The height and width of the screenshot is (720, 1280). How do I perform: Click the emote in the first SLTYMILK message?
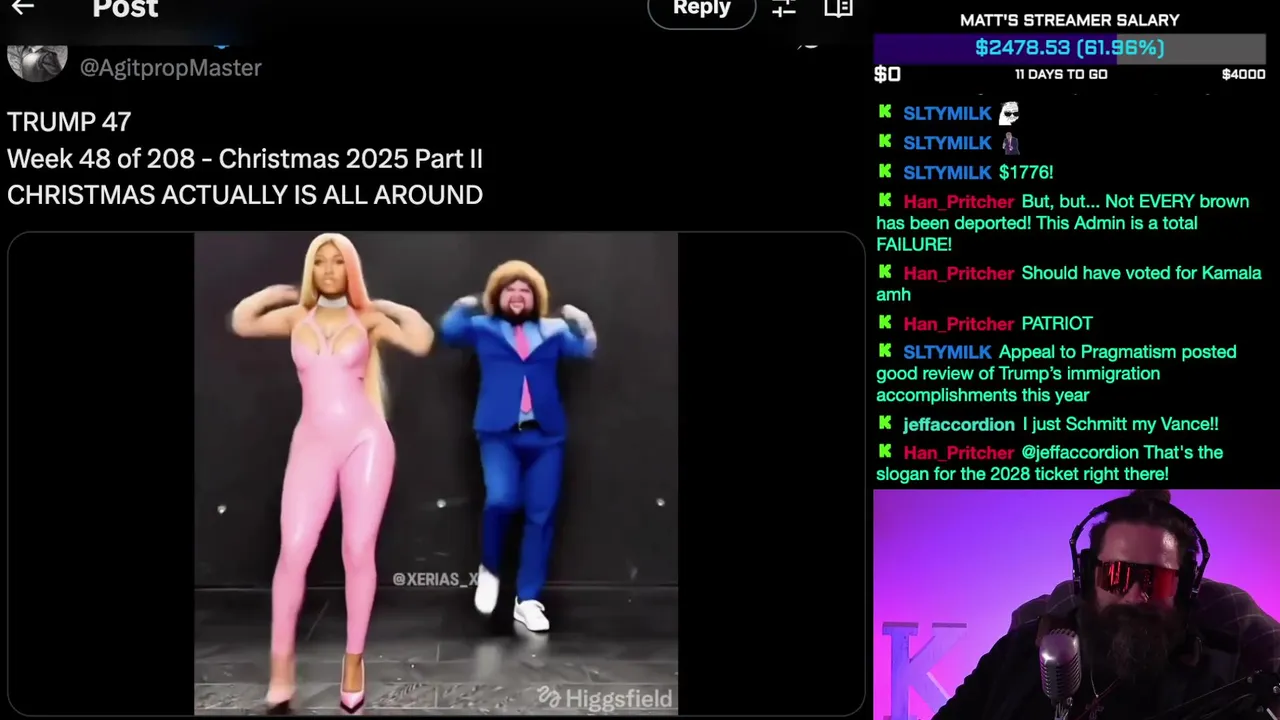coord(1009,113)
